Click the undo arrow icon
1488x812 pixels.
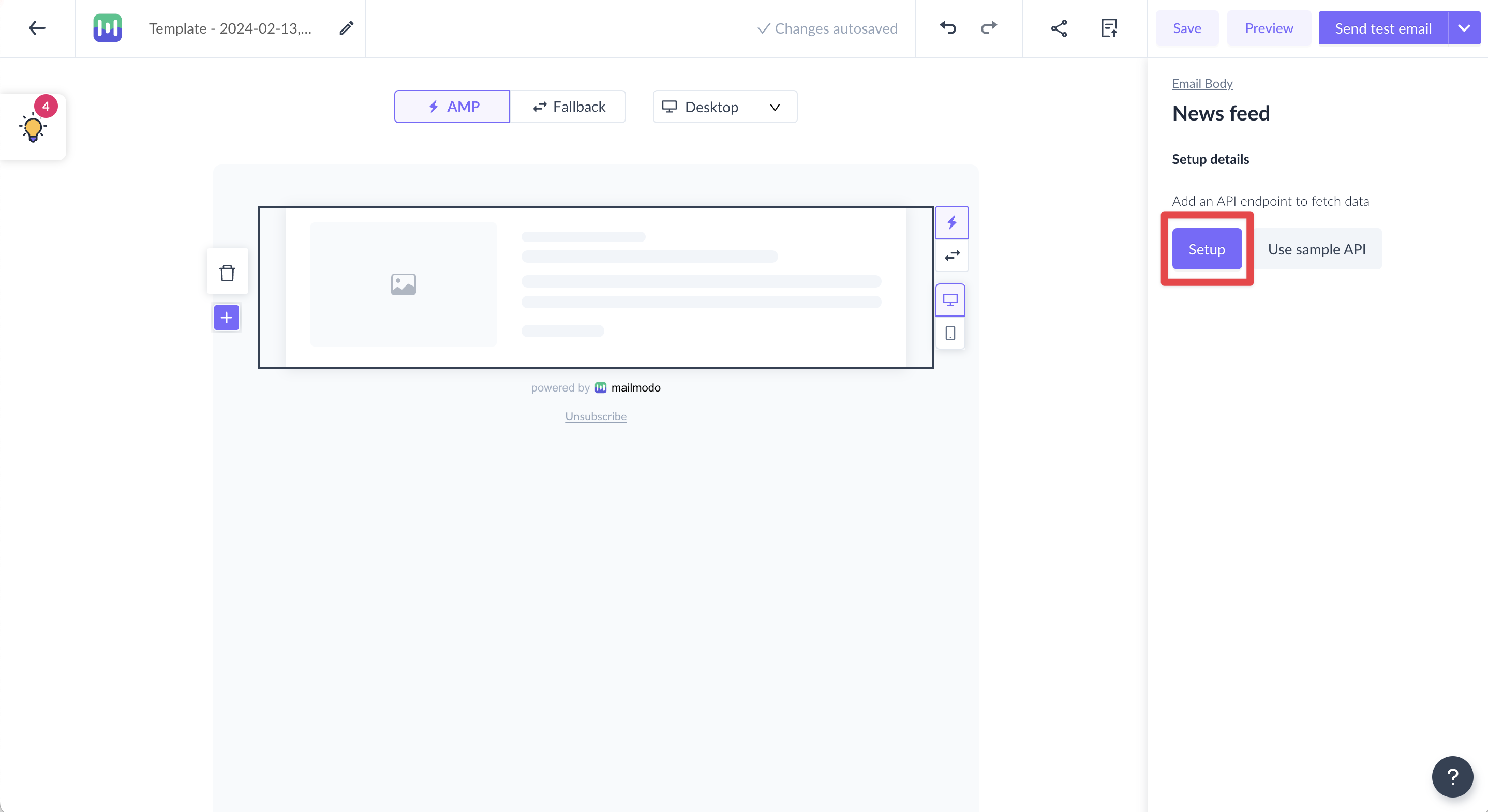pos(948,28)
